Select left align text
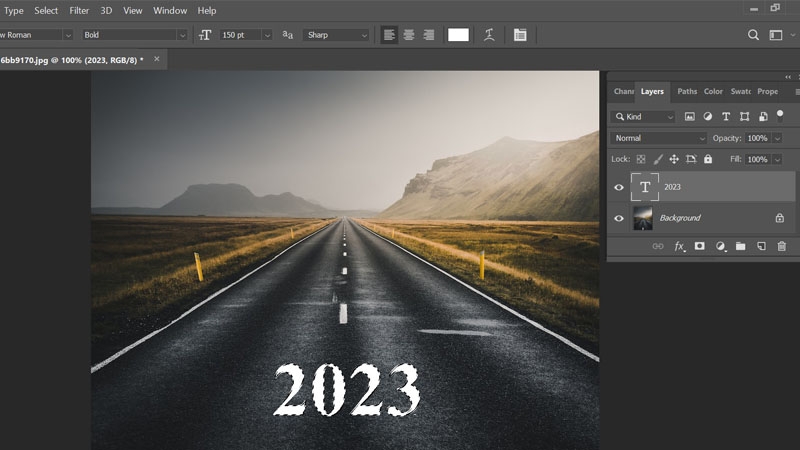The height and width of the screenshot is (450, 800). [389, 35]
